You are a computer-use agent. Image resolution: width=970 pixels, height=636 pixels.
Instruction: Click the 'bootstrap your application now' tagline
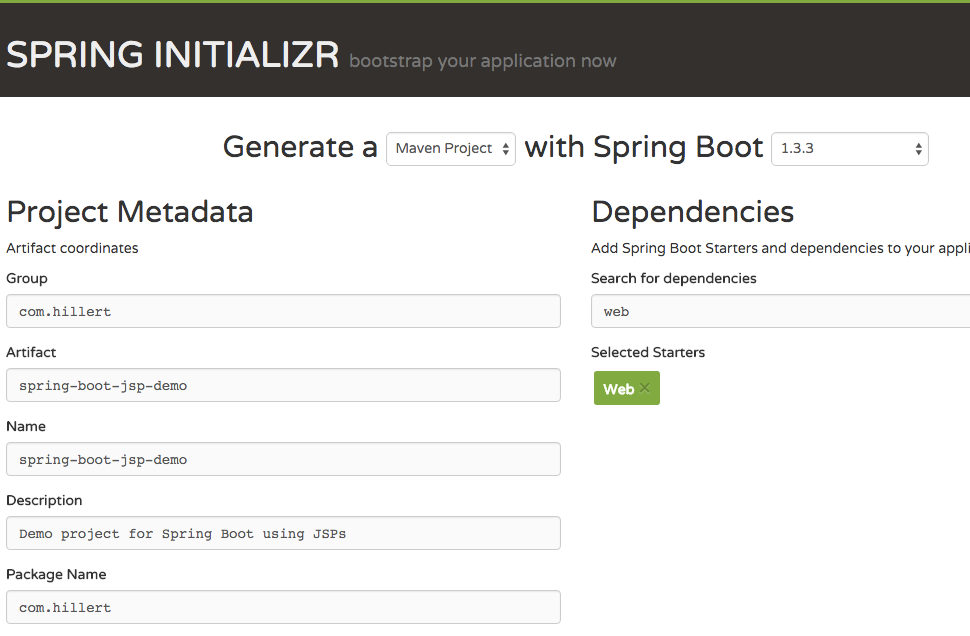tap(483, 61)
